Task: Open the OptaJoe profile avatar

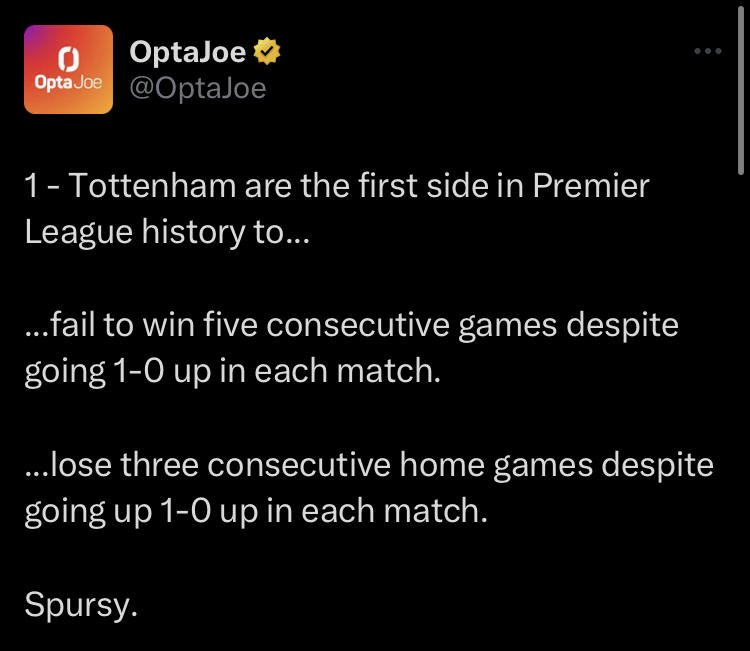Action: (x=68, y=69)
